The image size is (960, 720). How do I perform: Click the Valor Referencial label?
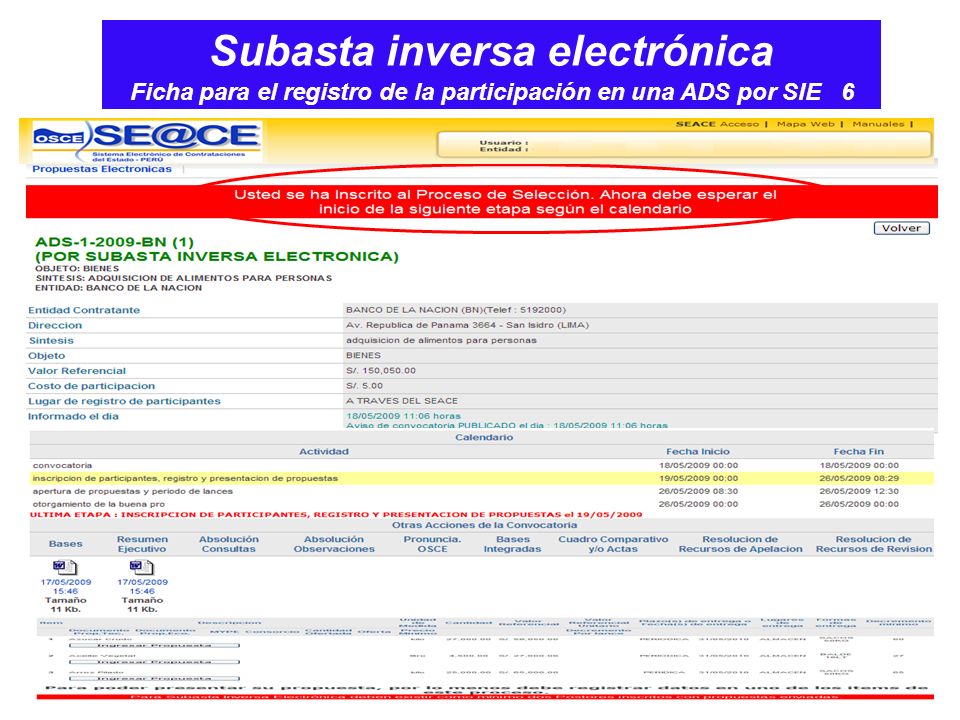coord(77,371)
